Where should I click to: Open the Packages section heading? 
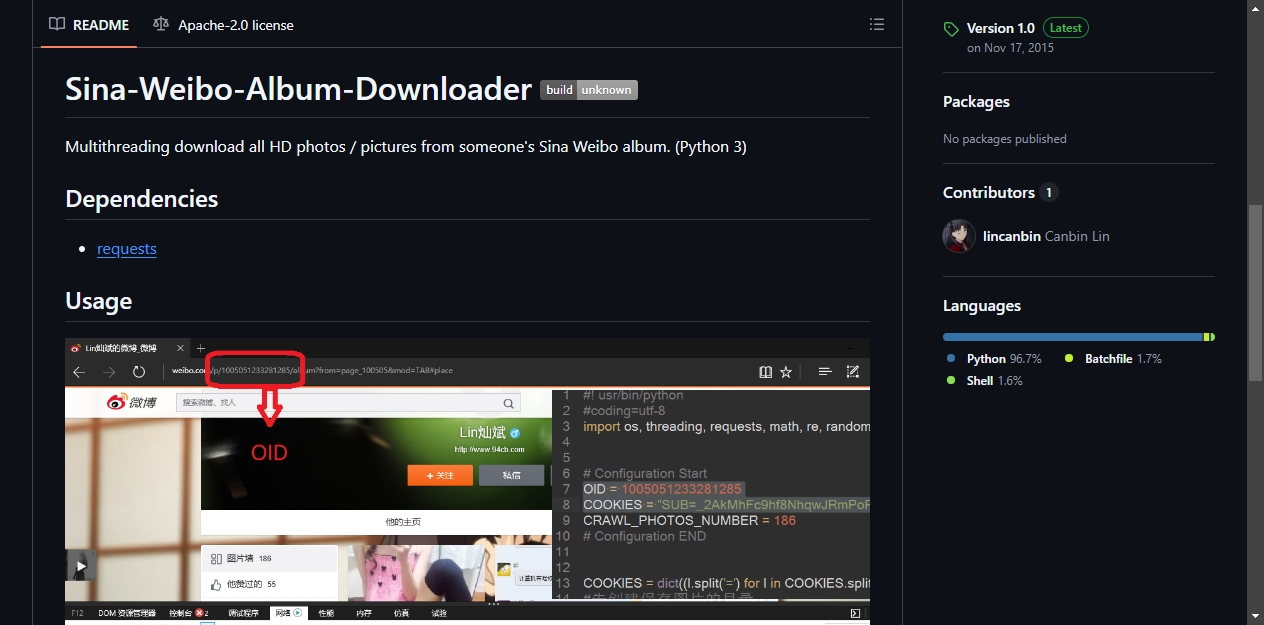976,101
